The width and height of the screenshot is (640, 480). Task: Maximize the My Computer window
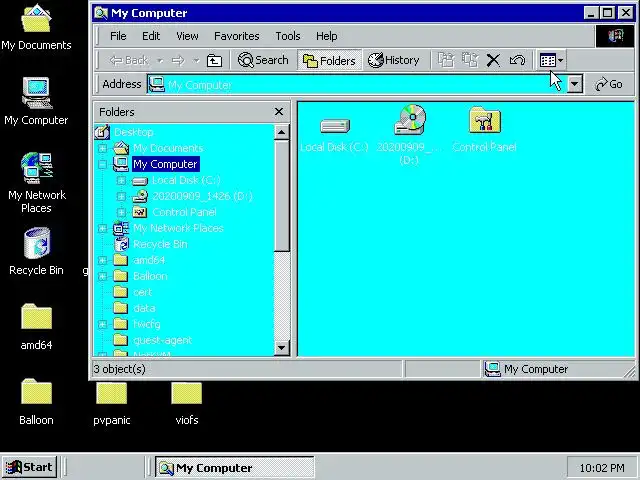pos(607,13)
